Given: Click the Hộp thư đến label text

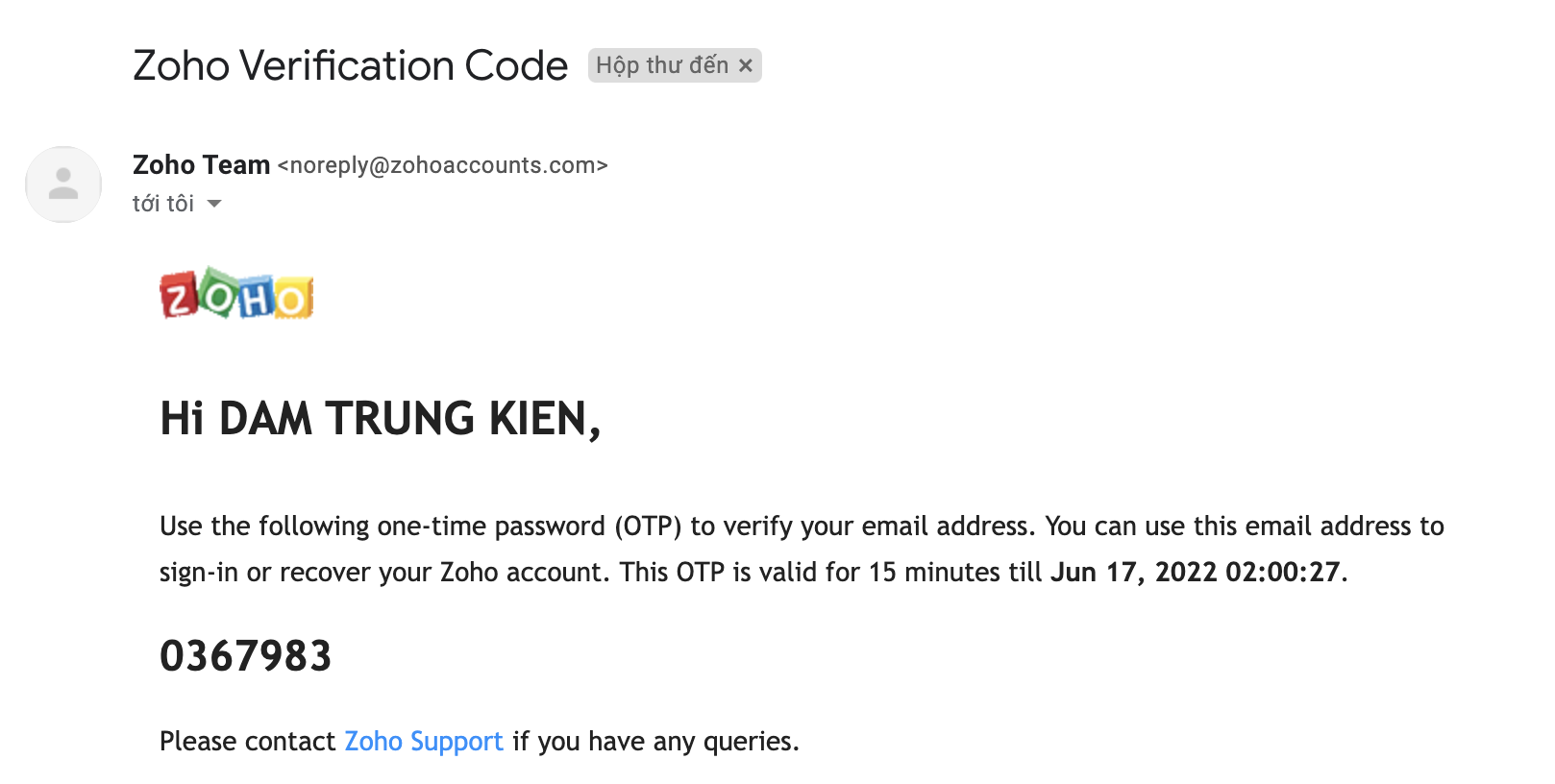Looking at the screenshot, I should tap(662, 65).
